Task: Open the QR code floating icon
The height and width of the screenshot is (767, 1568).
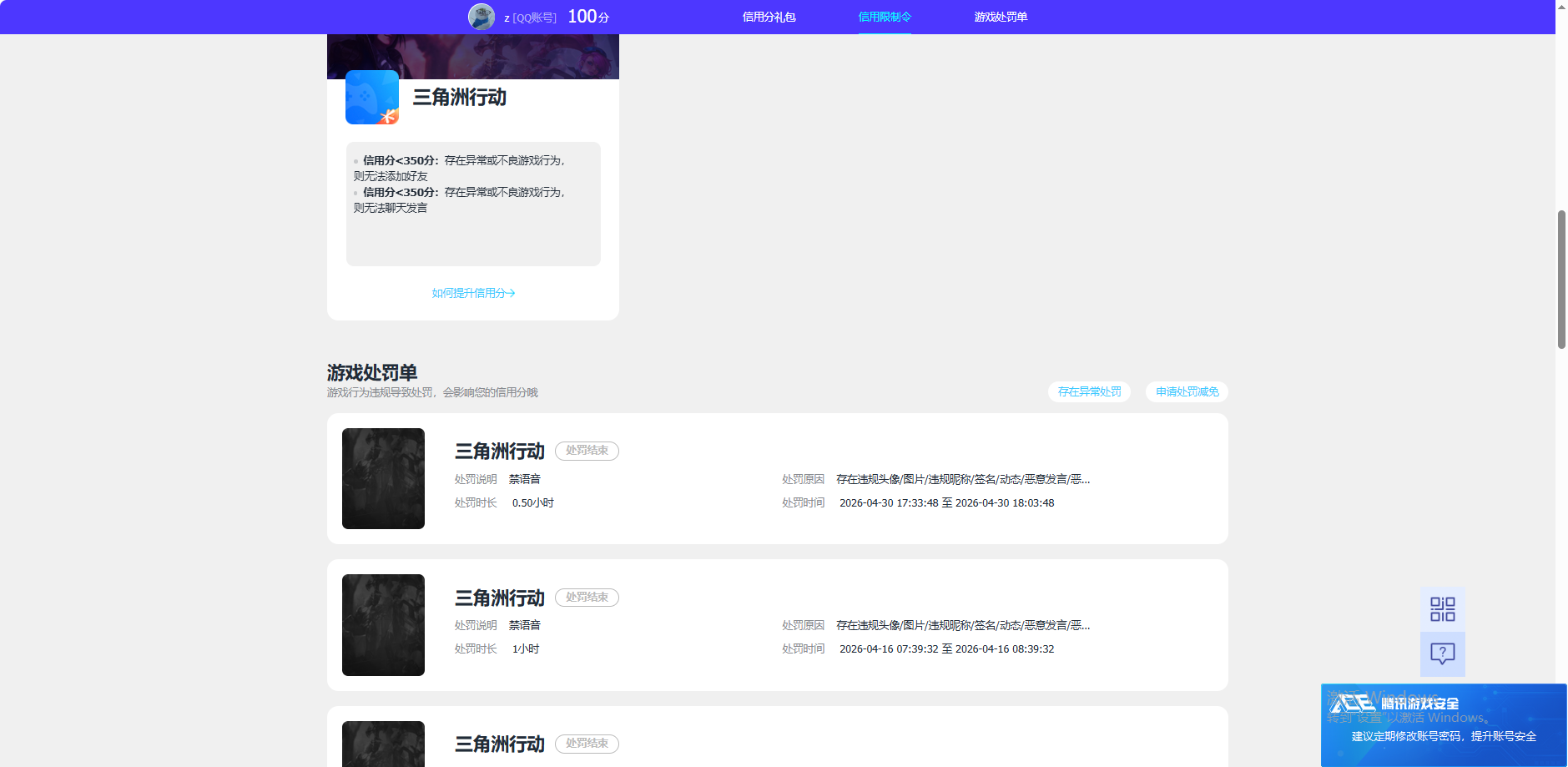Action: (x=1442, y=609)
